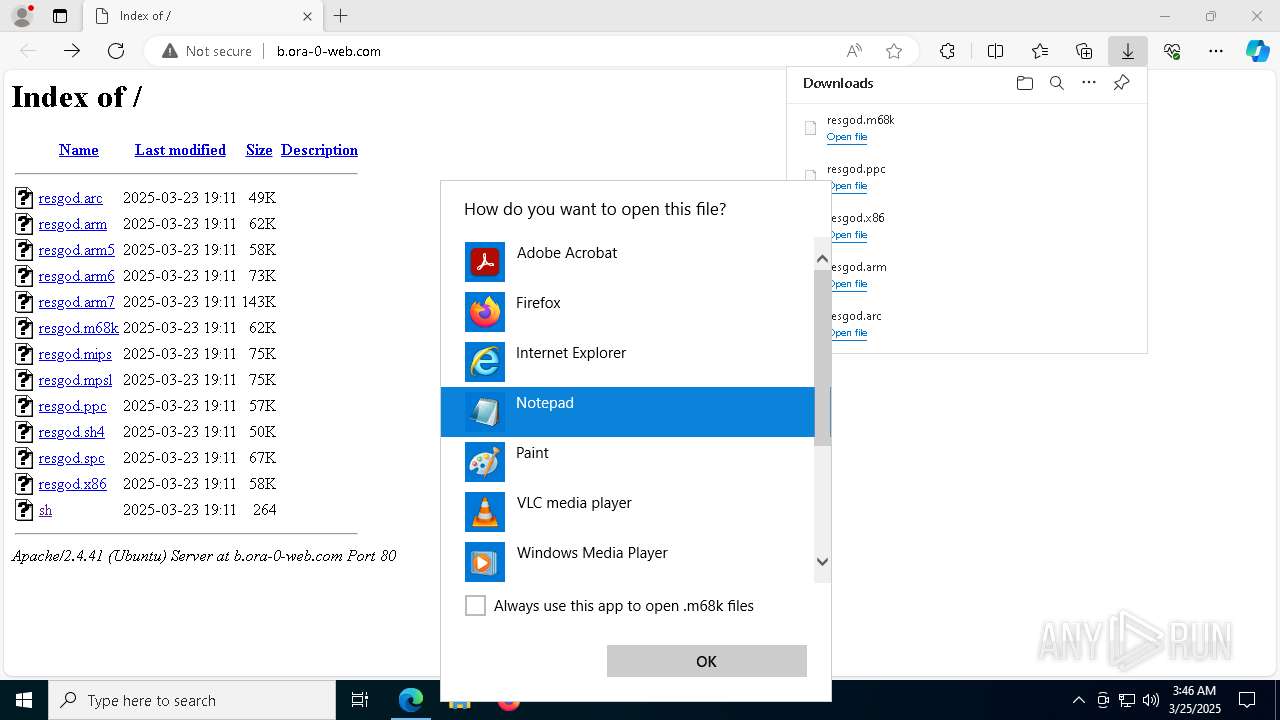Toggle the Downloads toolbar icon
Image resolution: width=1280 pixels, height=720 pixels.
pos(1128,51)
